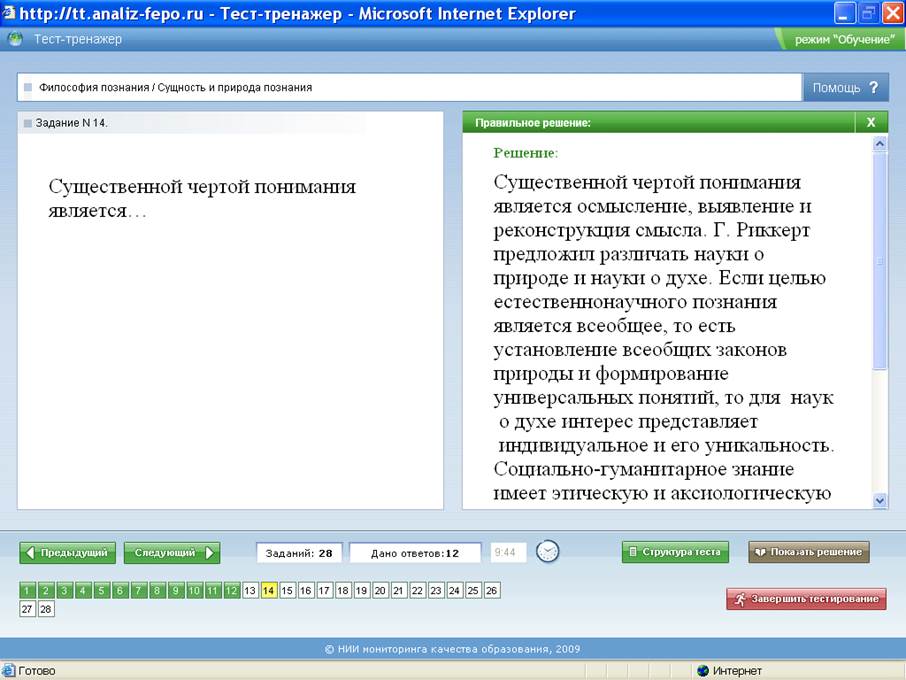Click the solution panel scroll-down arrow
This screenshot has height=680, width=906.
[x=879, y=500]
